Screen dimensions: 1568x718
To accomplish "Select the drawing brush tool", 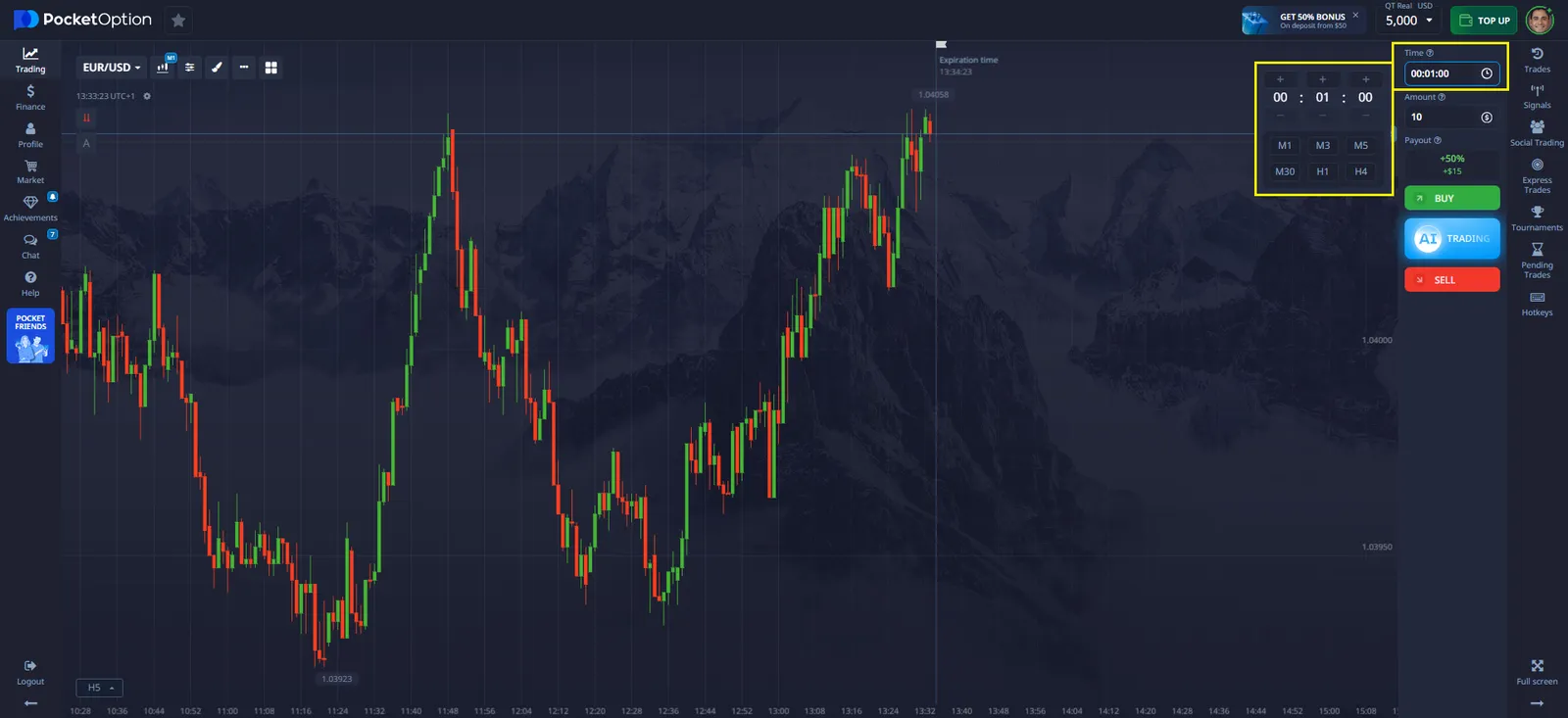I will click(x=217, y=68).
